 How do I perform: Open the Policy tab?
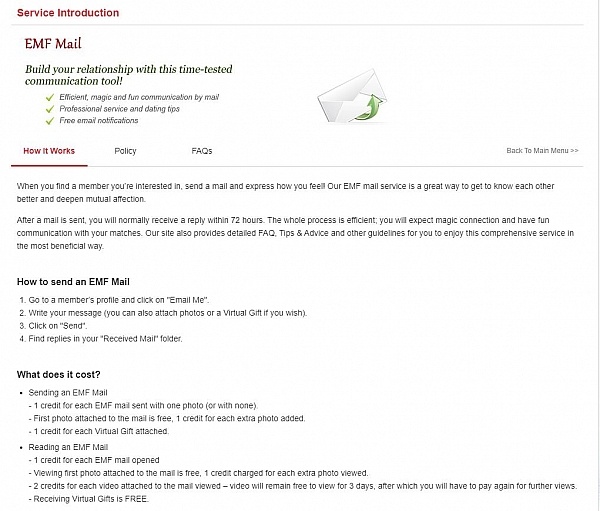pos(125,151)
